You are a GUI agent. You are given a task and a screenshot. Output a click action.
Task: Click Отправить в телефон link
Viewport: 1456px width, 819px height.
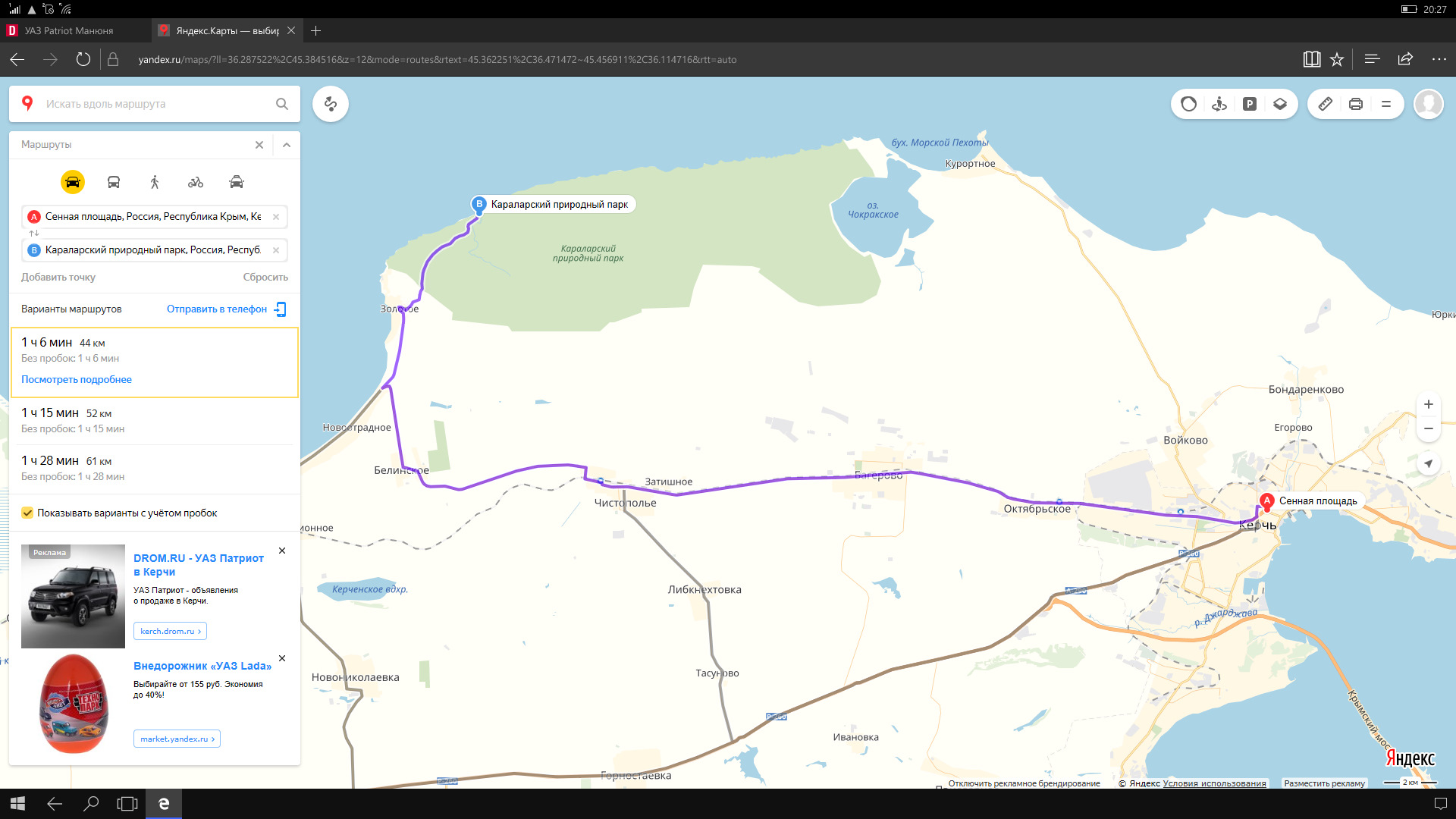(x=217, y=309)
